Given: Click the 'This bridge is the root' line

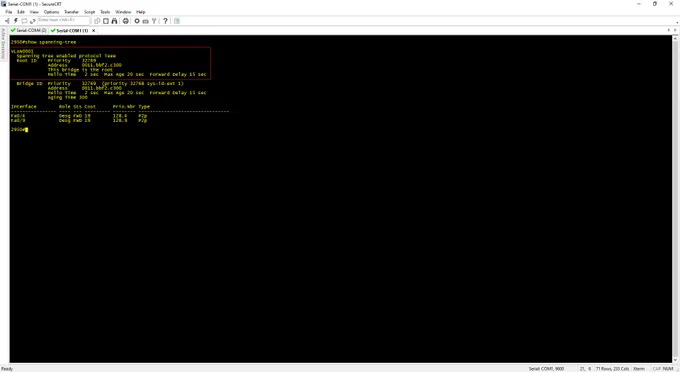Looking at the screenshot, I should 80,70.
